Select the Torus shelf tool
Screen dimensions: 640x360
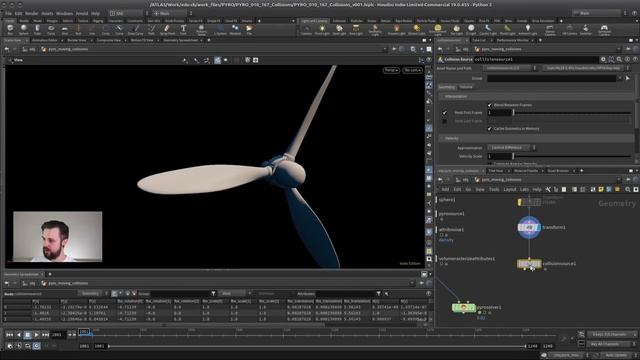pyautogui.click(x=51, y=29)
